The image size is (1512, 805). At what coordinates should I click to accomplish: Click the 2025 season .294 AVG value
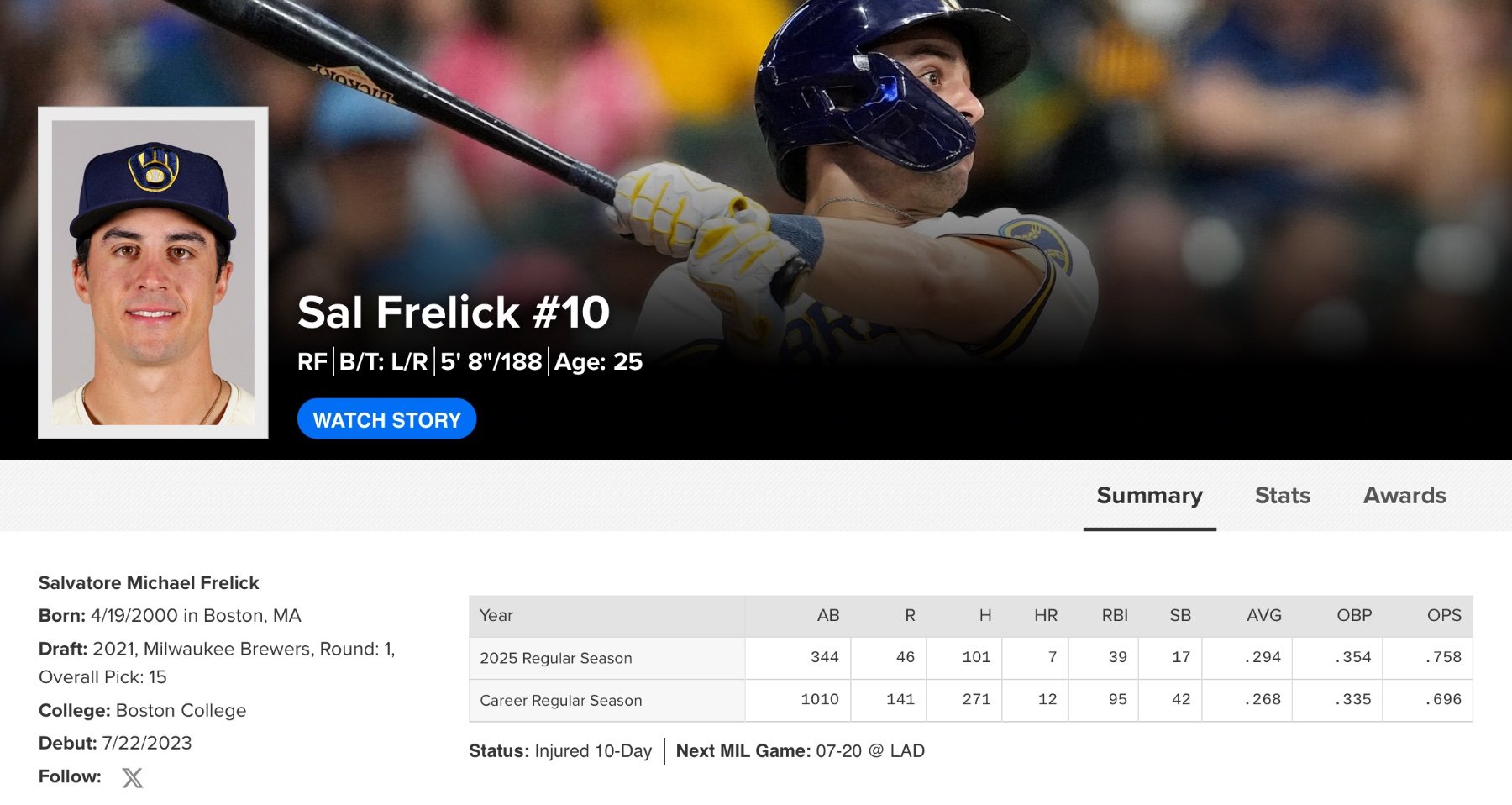pos(1262,657)
